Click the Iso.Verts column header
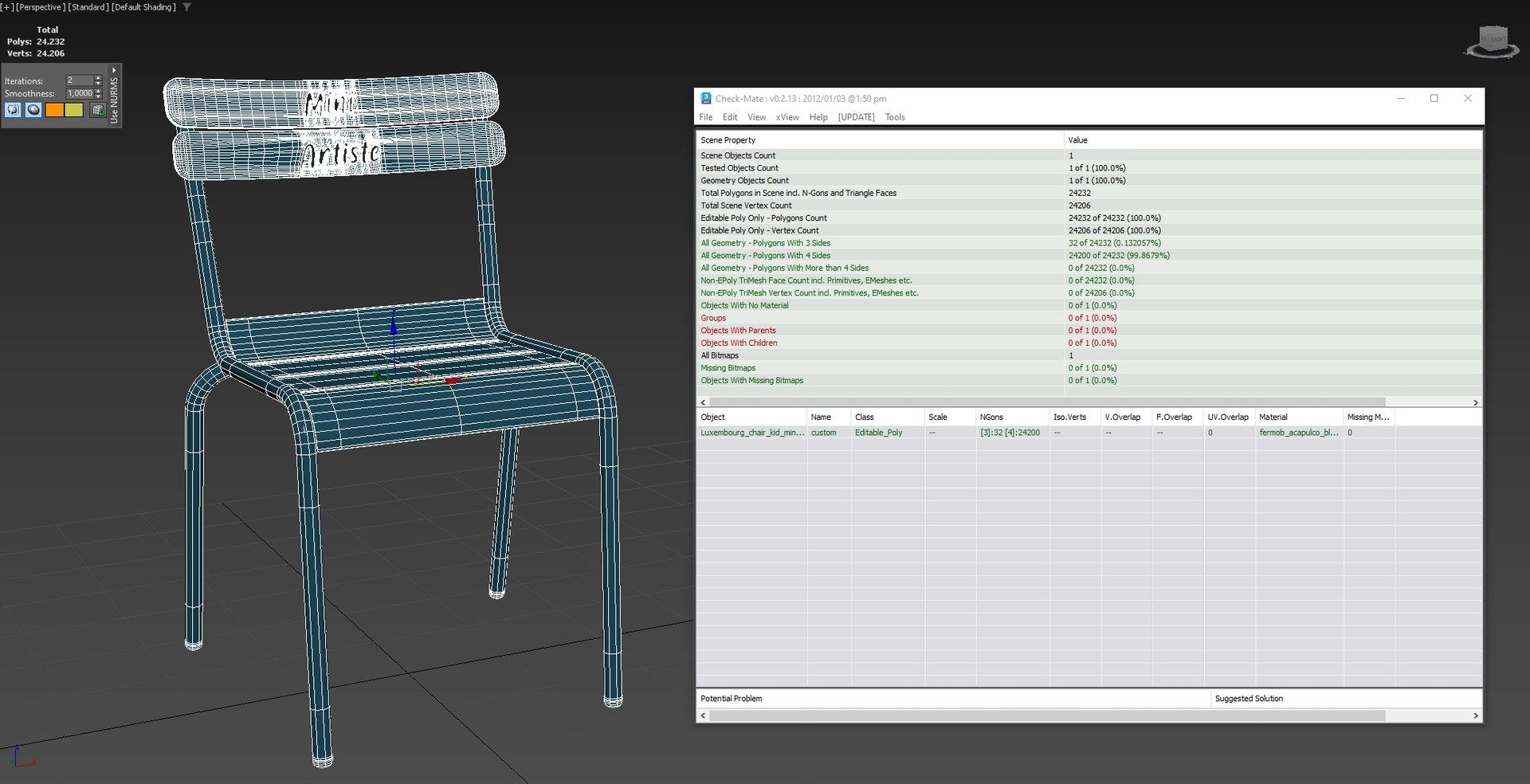The width and height of the screenshot is (1530, 784). pos(1075,417)
